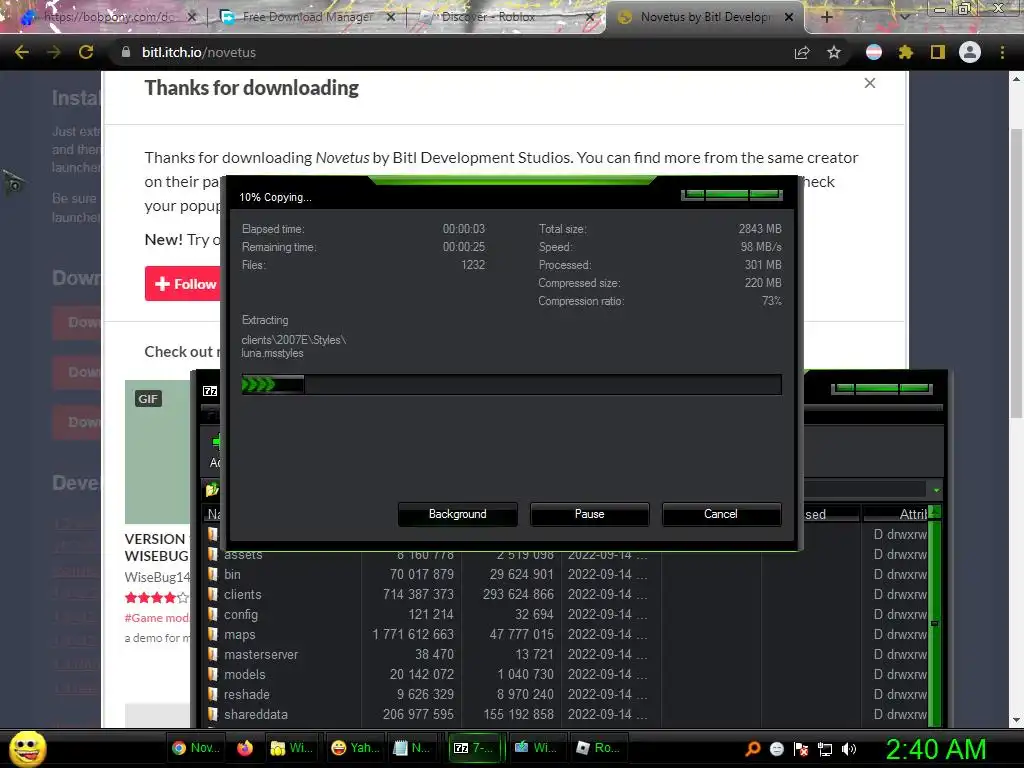The height and width of the screenshot is (768, 1024).
Task: Click the Background button in copying dialog
Action: click(457, 514)
